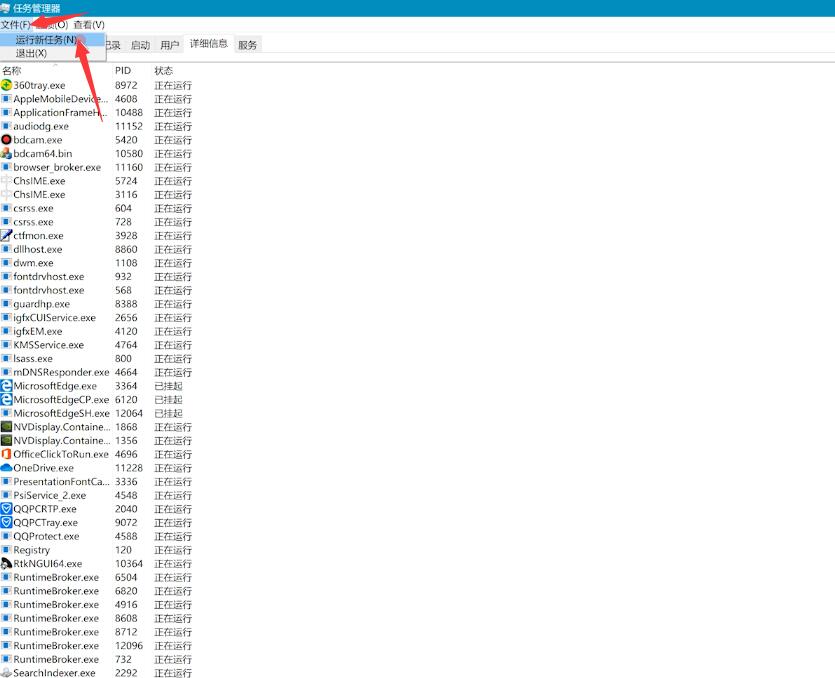Image resolution: width=835 pixels, height=678 pixels.
Task: Click the SearchIndexer.exe process icon
Action: (x=6, y=673)
